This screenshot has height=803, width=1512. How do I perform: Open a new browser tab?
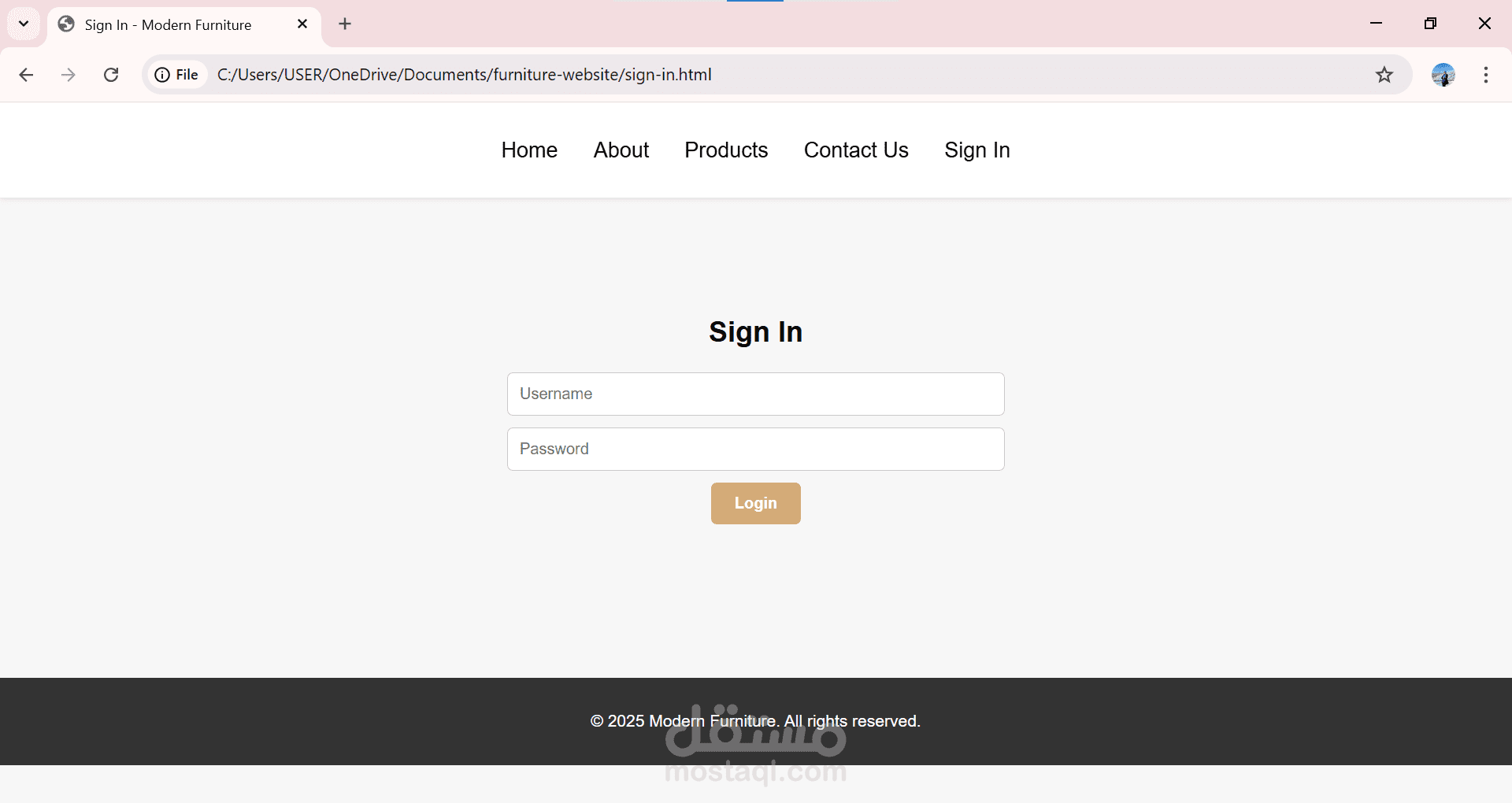click(x=345, y=24)
